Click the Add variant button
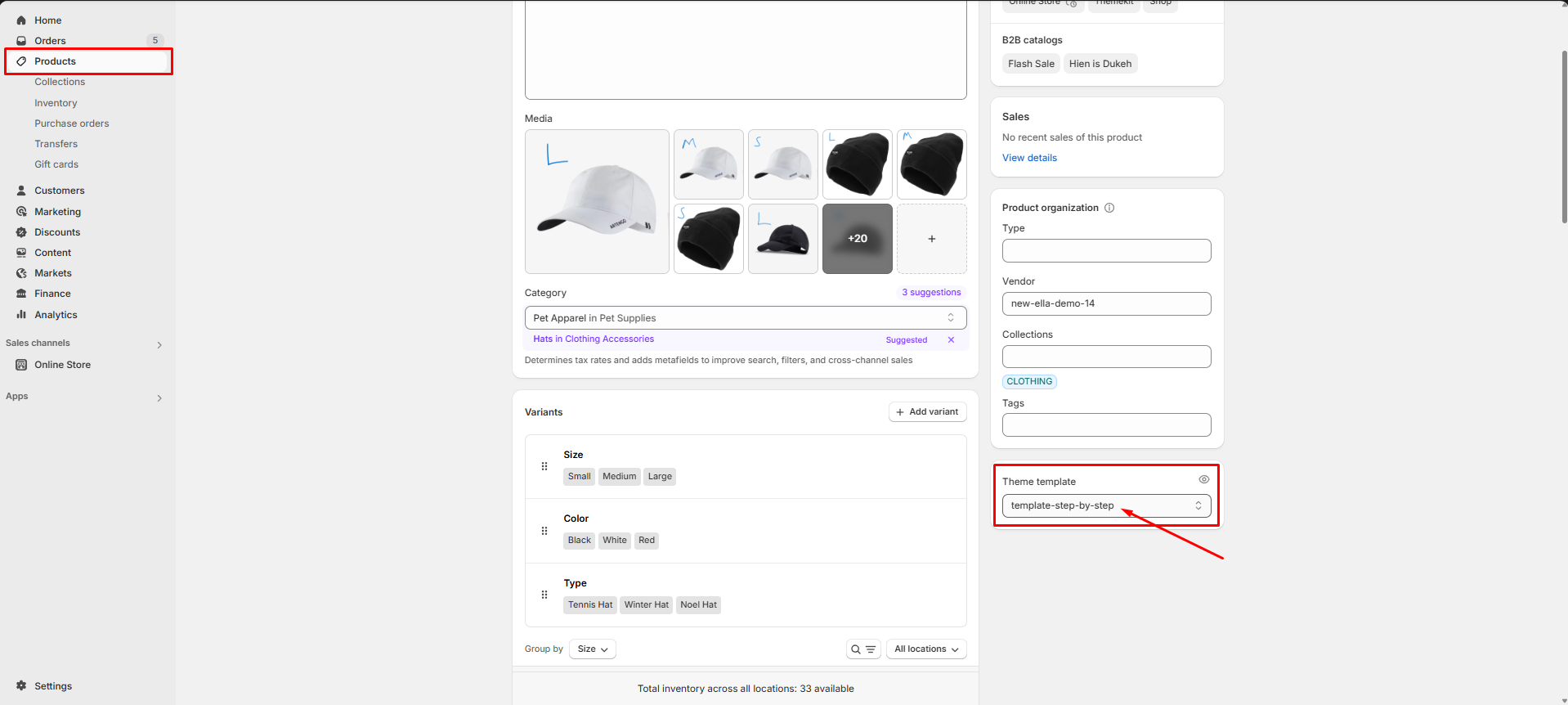 927,412
